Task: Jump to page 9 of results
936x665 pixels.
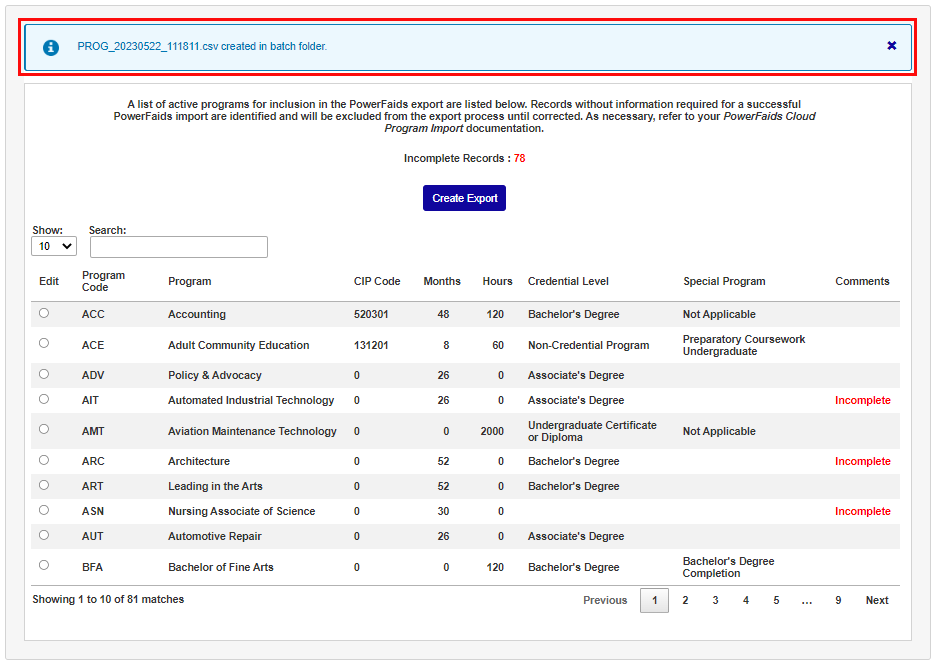Action: 838,600
